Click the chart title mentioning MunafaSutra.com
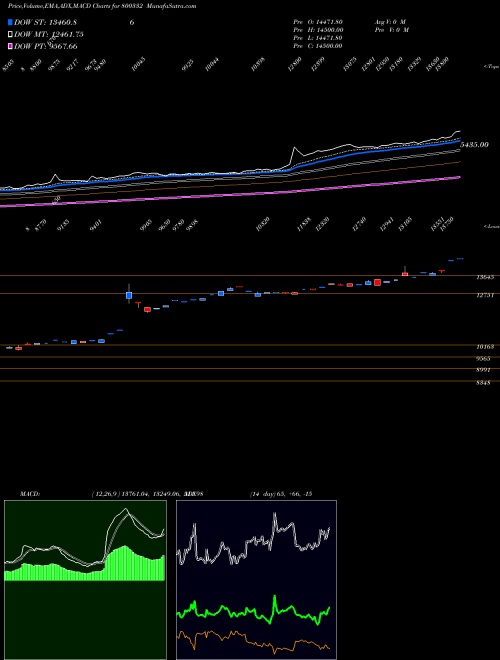 pos(102,6)
